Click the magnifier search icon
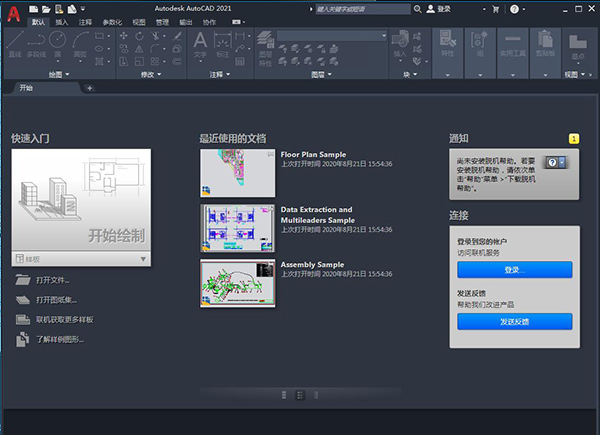600x435 pixels. point(417,9)
